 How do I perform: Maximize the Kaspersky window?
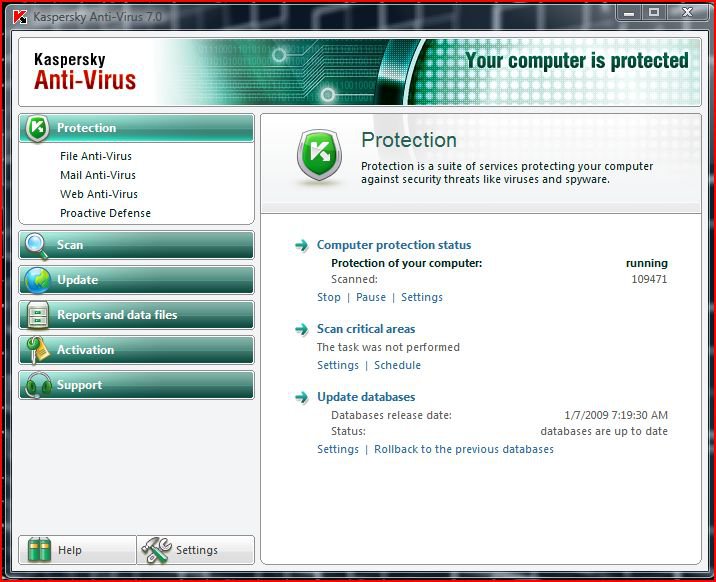tap(654, 13)
